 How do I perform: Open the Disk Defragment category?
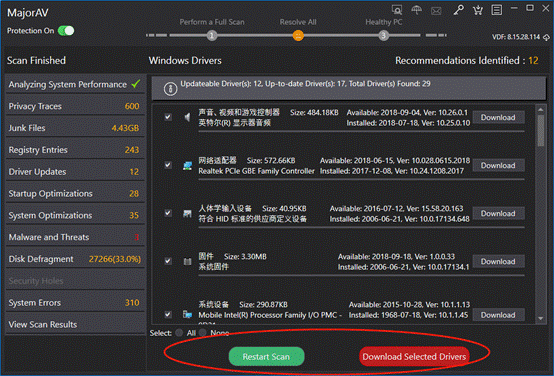pyautogui.click(x=75, y=259)
